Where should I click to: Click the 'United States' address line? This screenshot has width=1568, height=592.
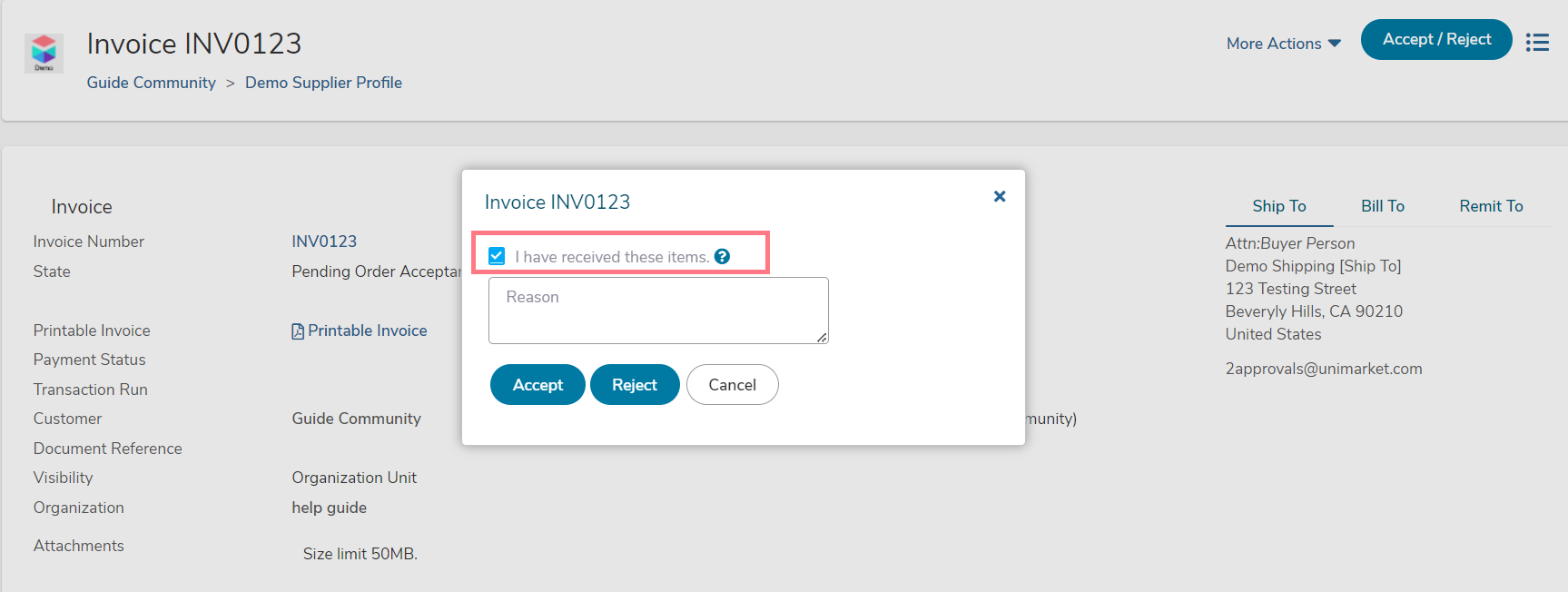click(x=1274, y=334)
